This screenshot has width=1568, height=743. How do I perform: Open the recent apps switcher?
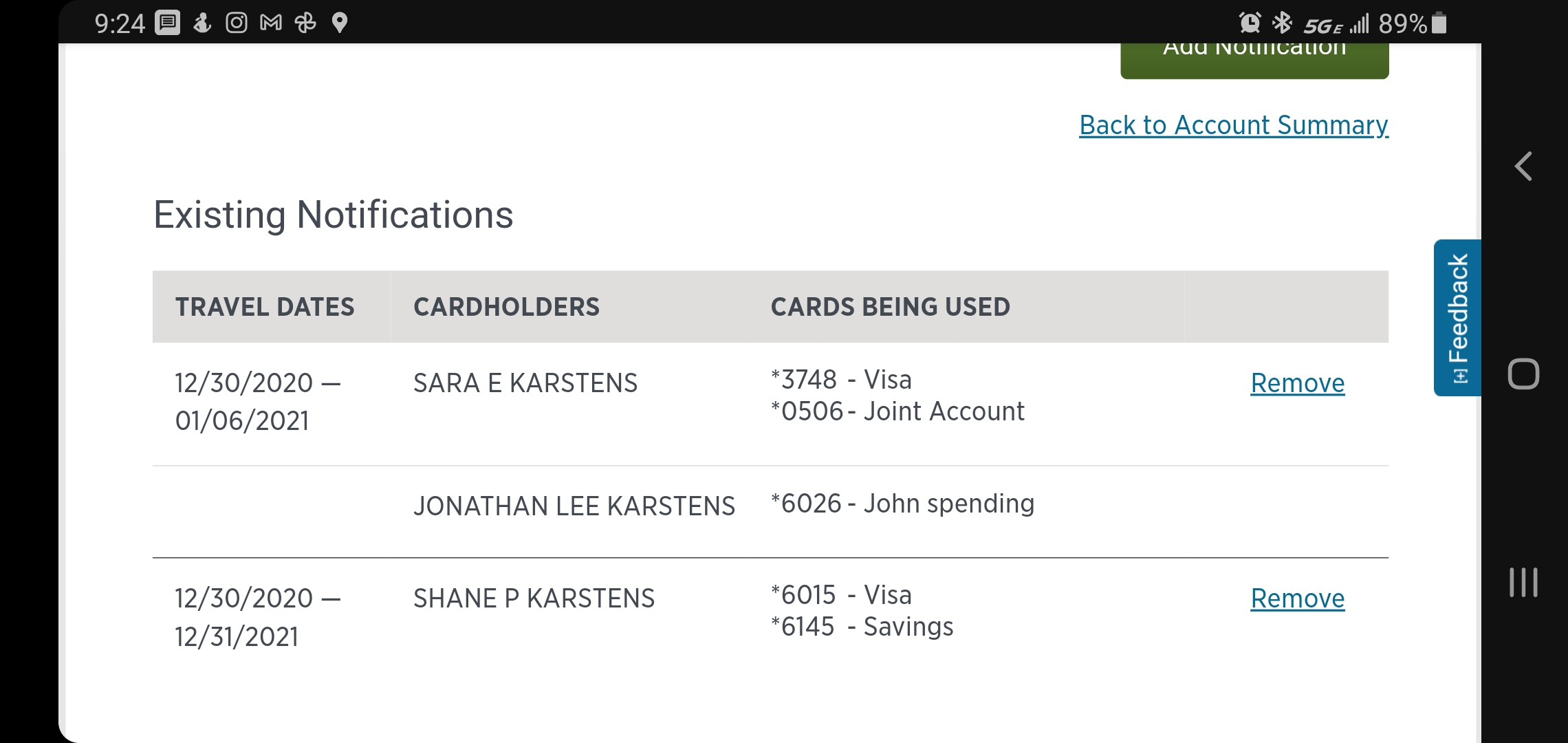coord(1523,583)
